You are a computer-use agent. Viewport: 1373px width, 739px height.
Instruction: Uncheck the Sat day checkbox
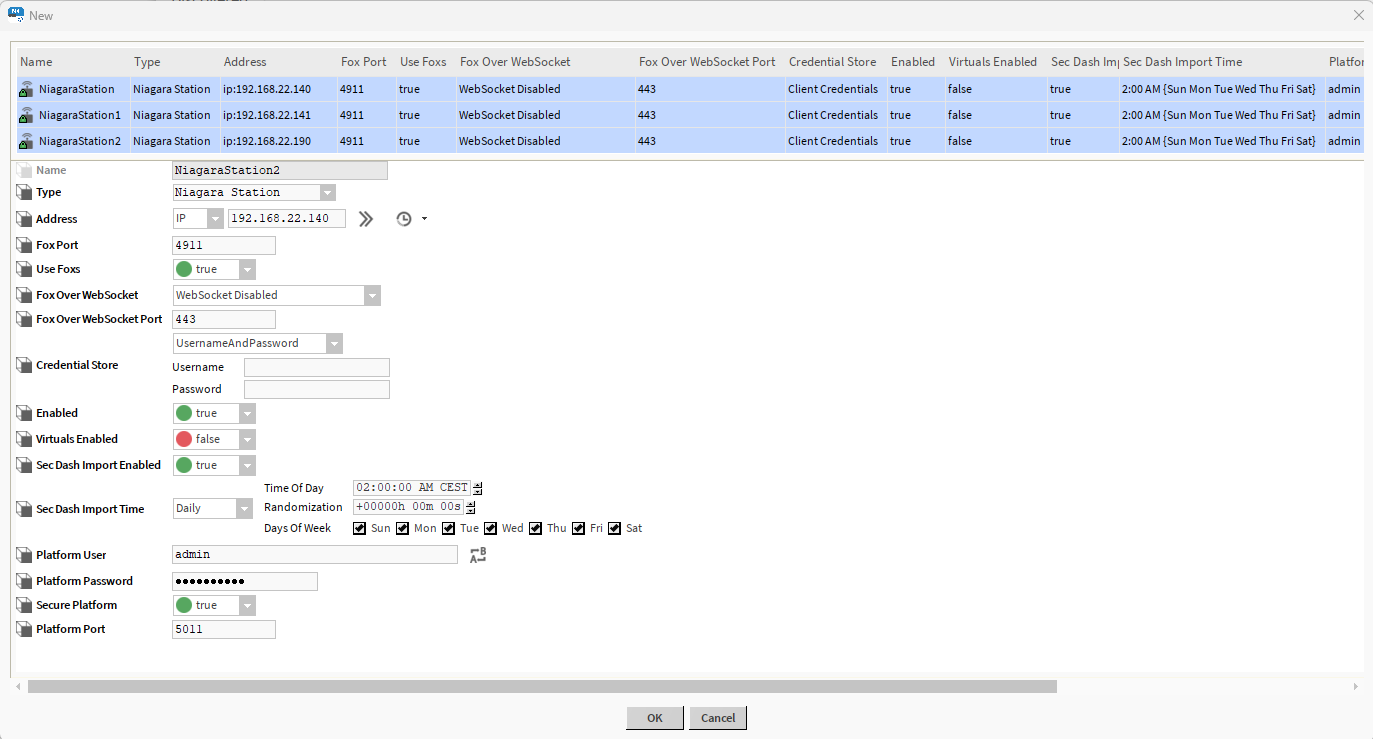pos(615,528)
